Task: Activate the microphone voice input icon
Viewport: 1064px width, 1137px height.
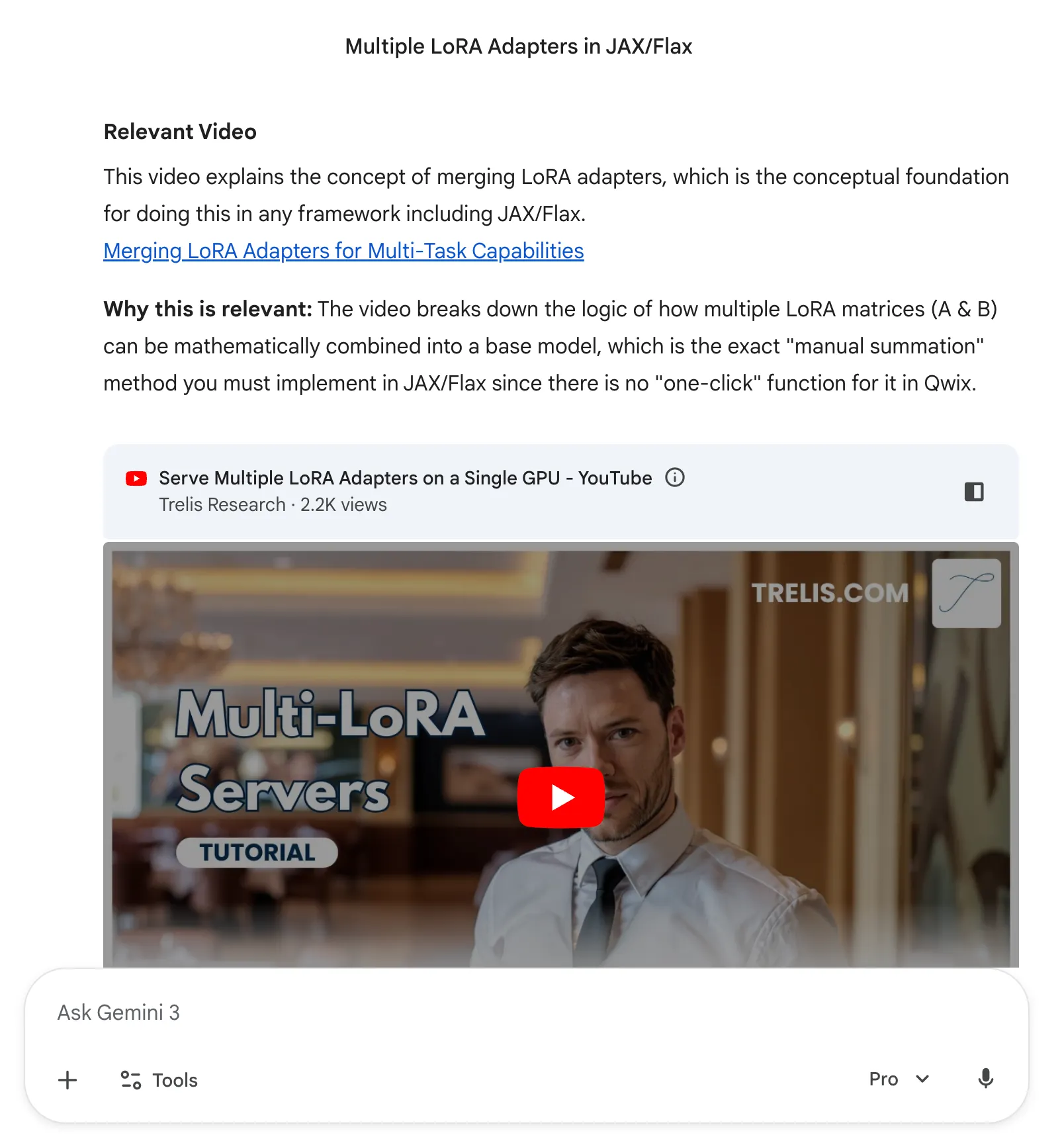Action: pos(985,1079)
